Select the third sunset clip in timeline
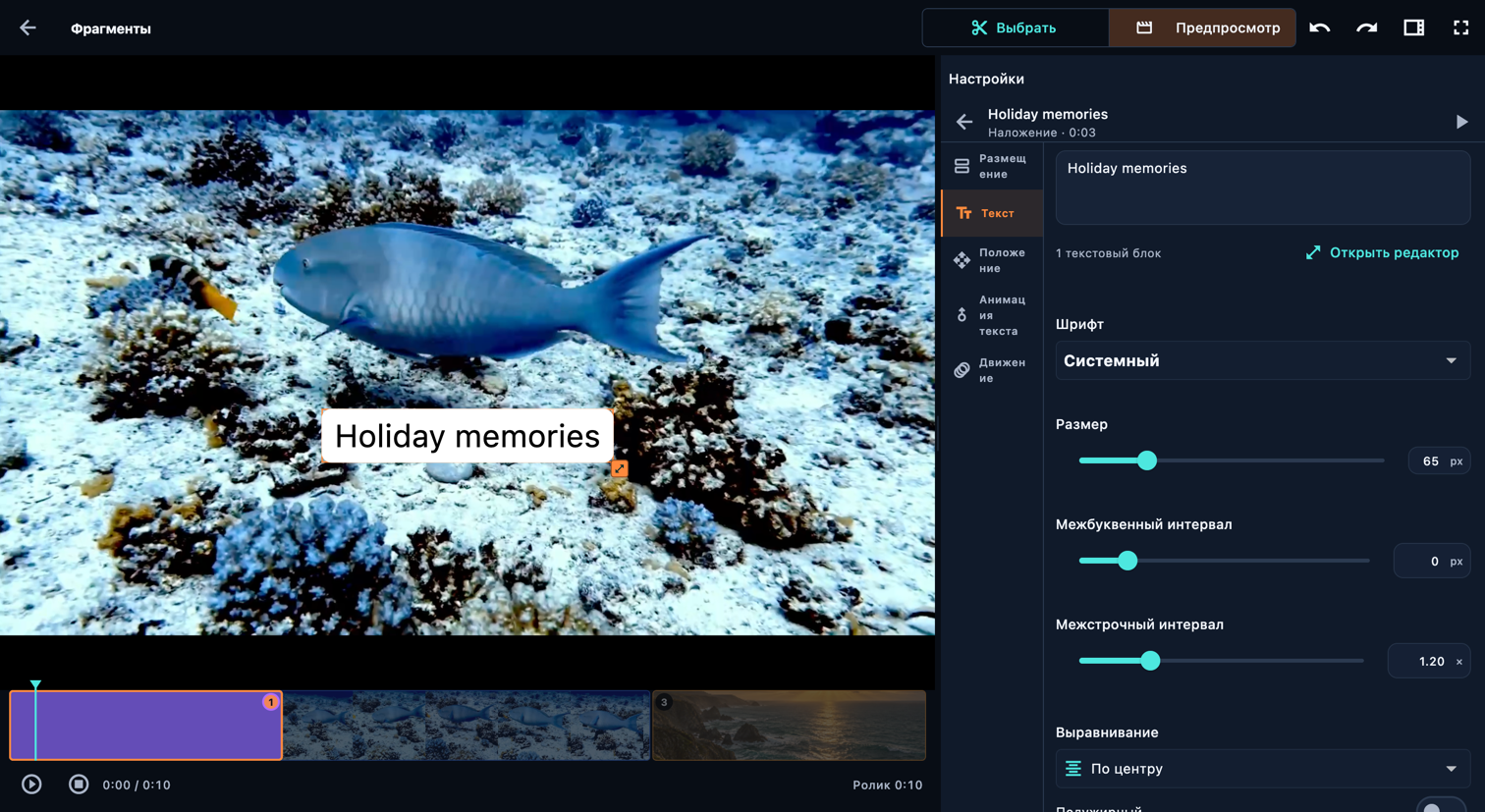This screenshot has width=1485, height=812. (x=789, y=726)
